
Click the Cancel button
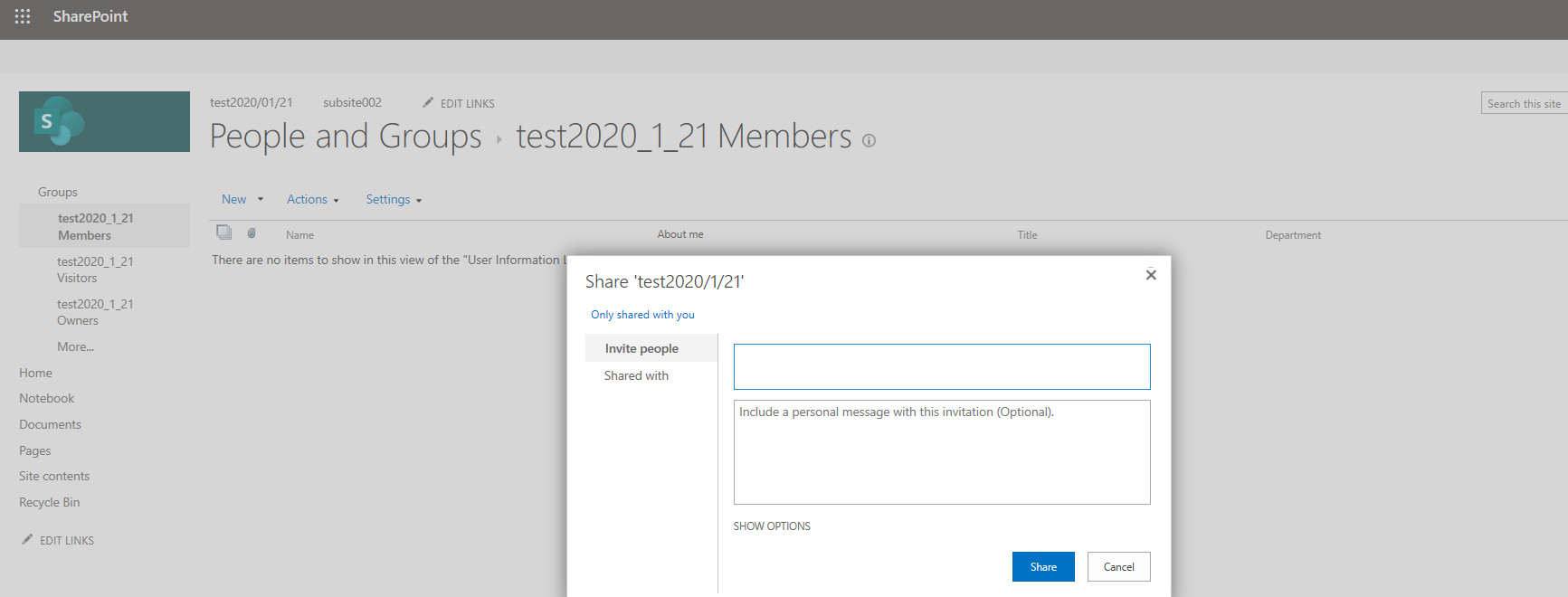(1118, 566)
